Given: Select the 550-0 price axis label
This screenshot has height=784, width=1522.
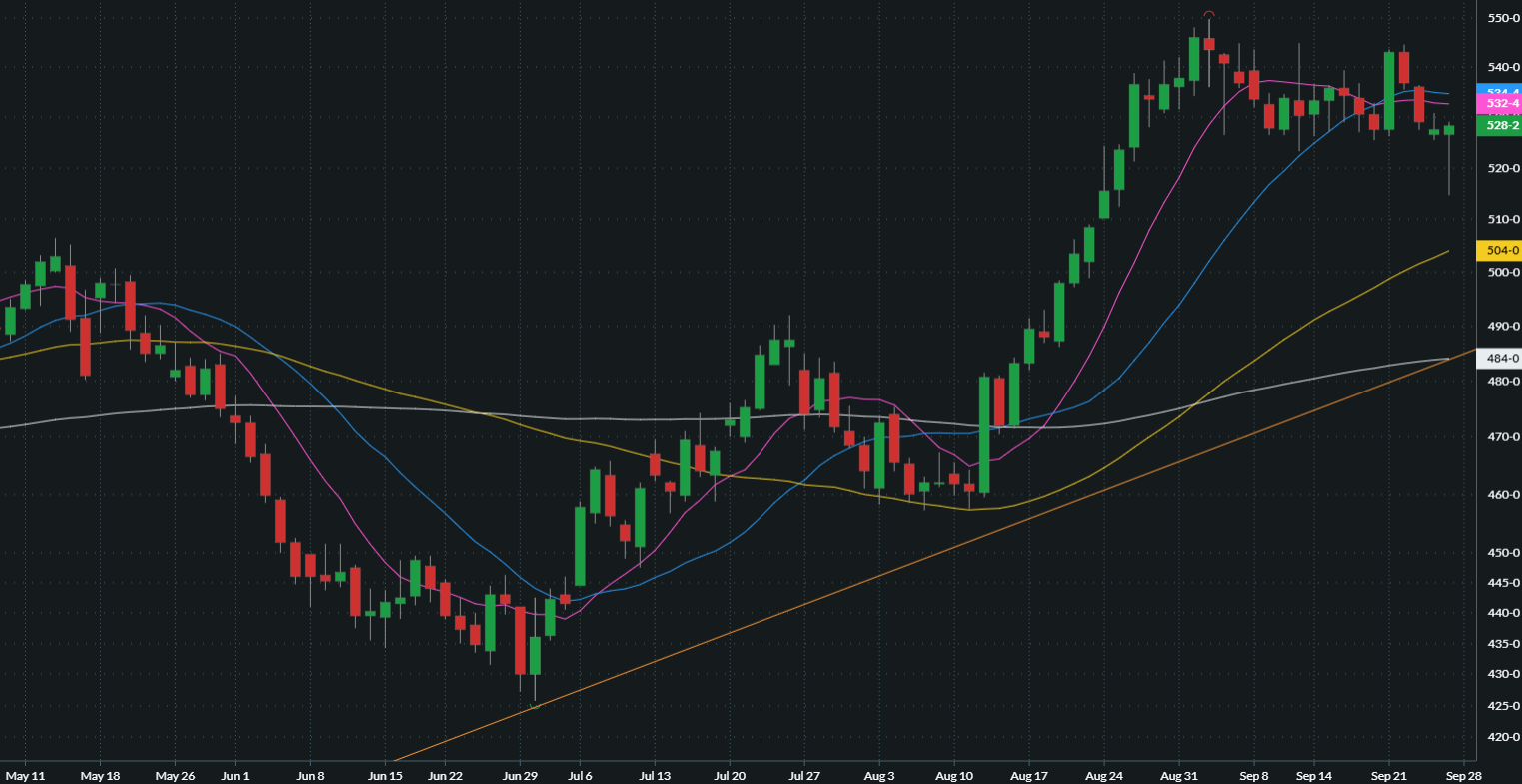Looking at the screenshot, I should tap(1503, 18).
